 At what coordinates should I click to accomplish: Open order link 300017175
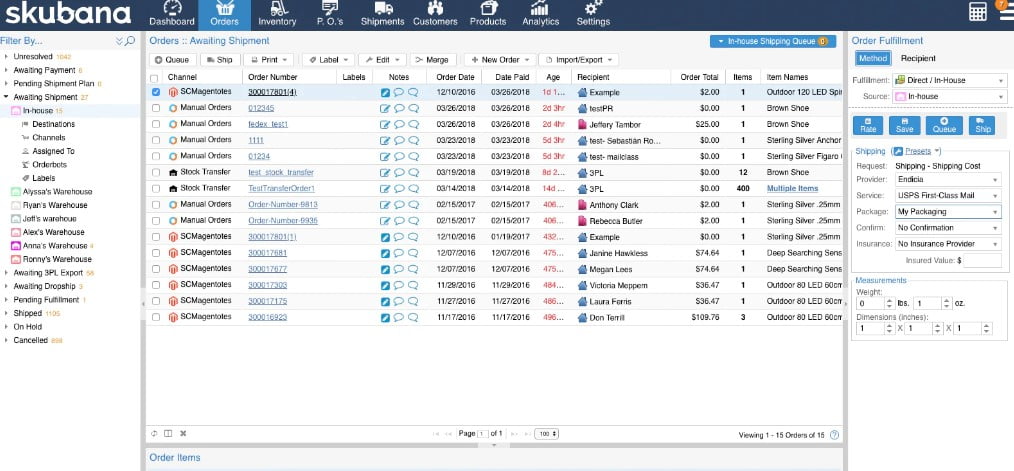(268, 301)
